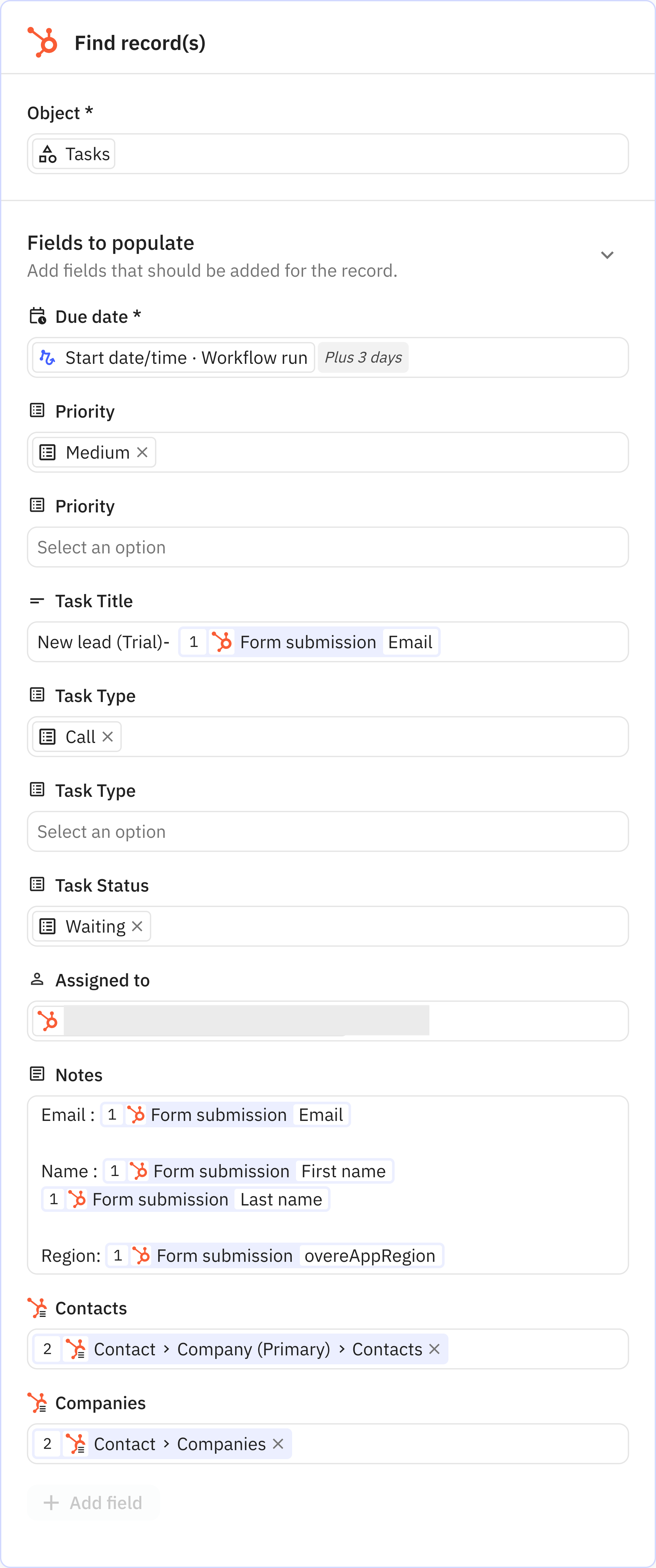This screenshot has width=656, height=1568.
Task: Click the Plus 3 days modifier
Action: click(363, 357)
